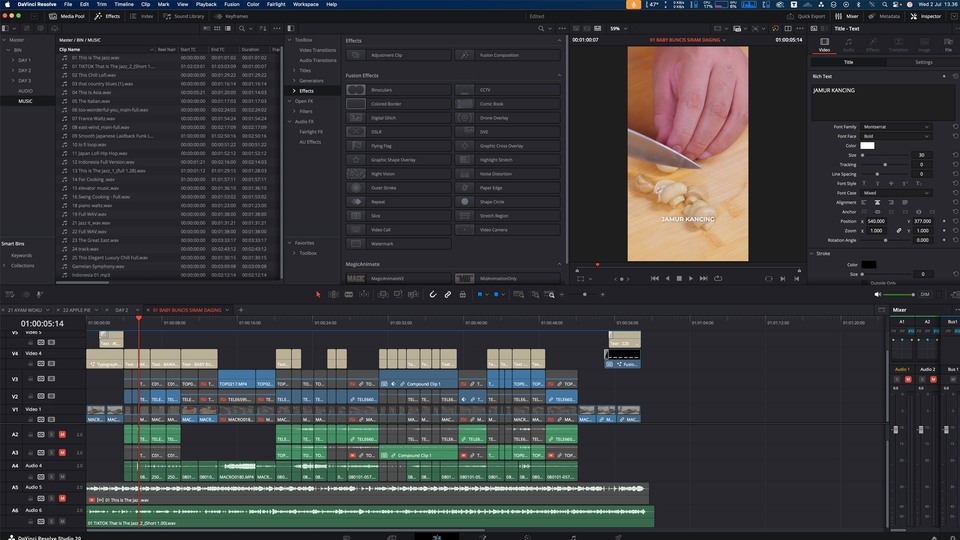Select the Binoculars Fusion effect
Viewport: 960px width, 540px height.
point(399,90)
